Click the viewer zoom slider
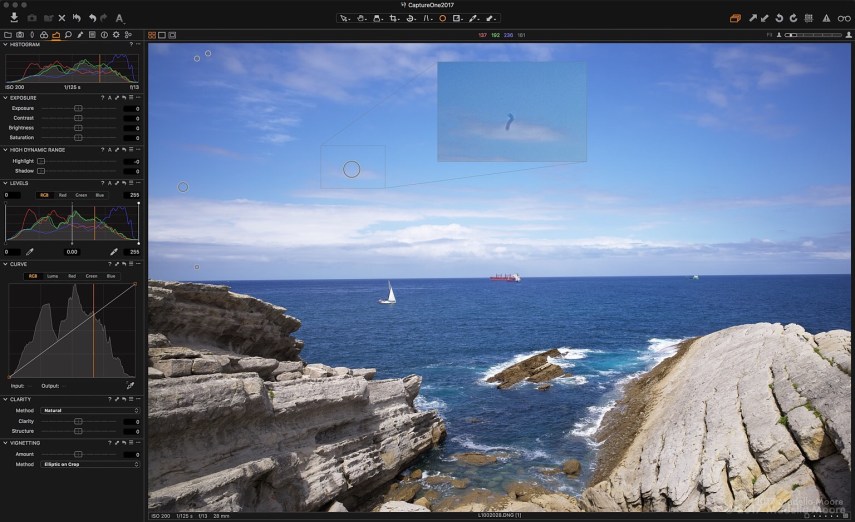The height and width of the screenshot is (522, 855). (x=813, y=35)
